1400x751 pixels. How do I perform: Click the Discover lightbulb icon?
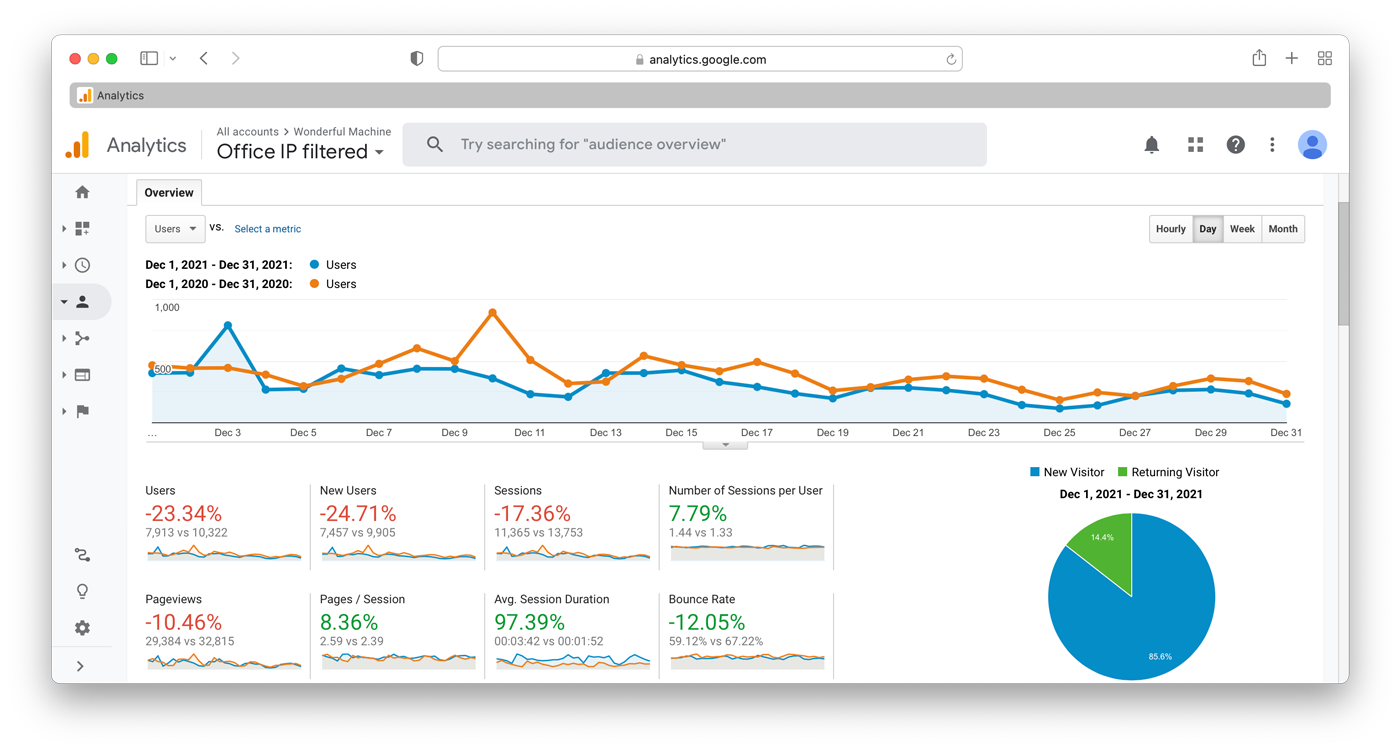click(x=82, y=591)
